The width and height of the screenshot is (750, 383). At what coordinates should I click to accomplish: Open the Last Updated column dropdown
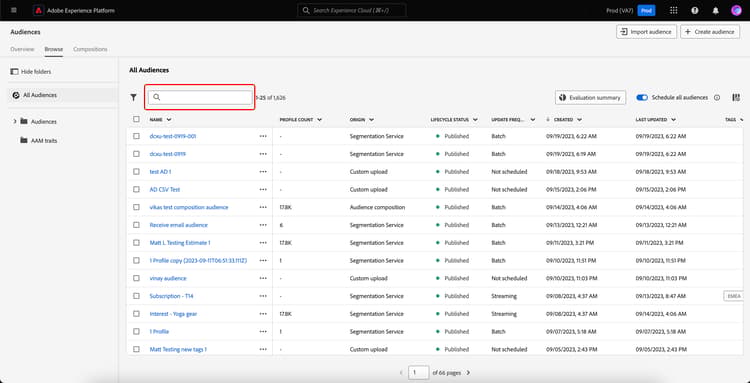tap(673, 120)
